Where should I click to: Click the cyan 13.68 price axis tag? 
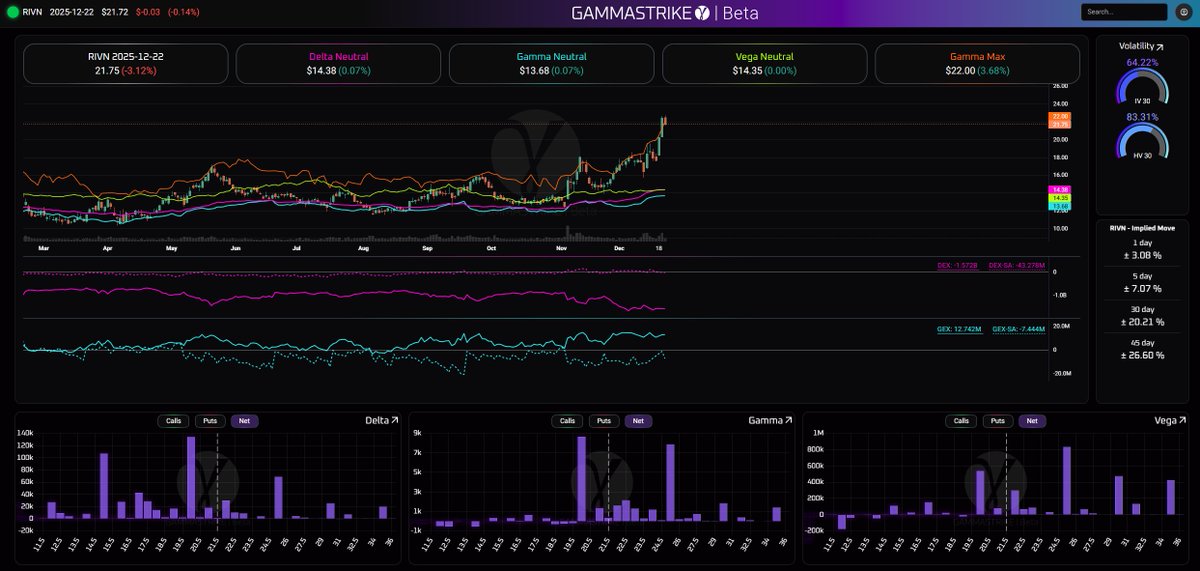[1060, 206]
